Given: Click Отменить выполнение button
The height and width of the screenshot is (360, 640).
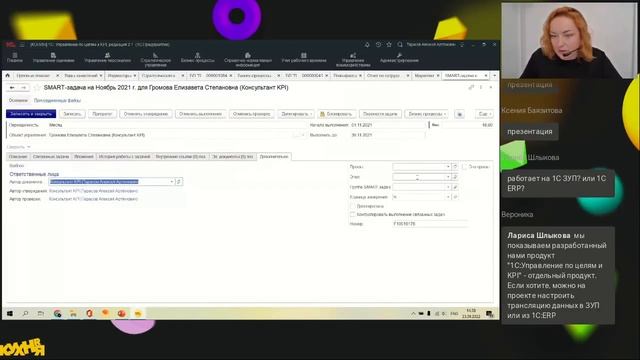Looking at the screenshot, I should click(x=200, y=114).
